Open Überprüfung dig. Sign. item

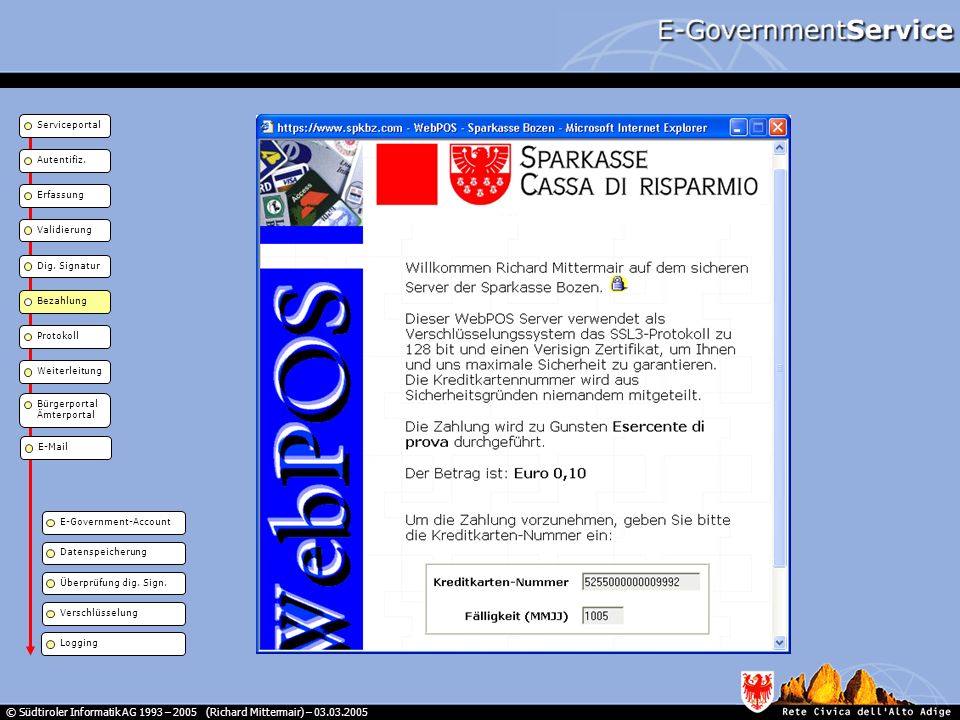click(x=114, y=583)
